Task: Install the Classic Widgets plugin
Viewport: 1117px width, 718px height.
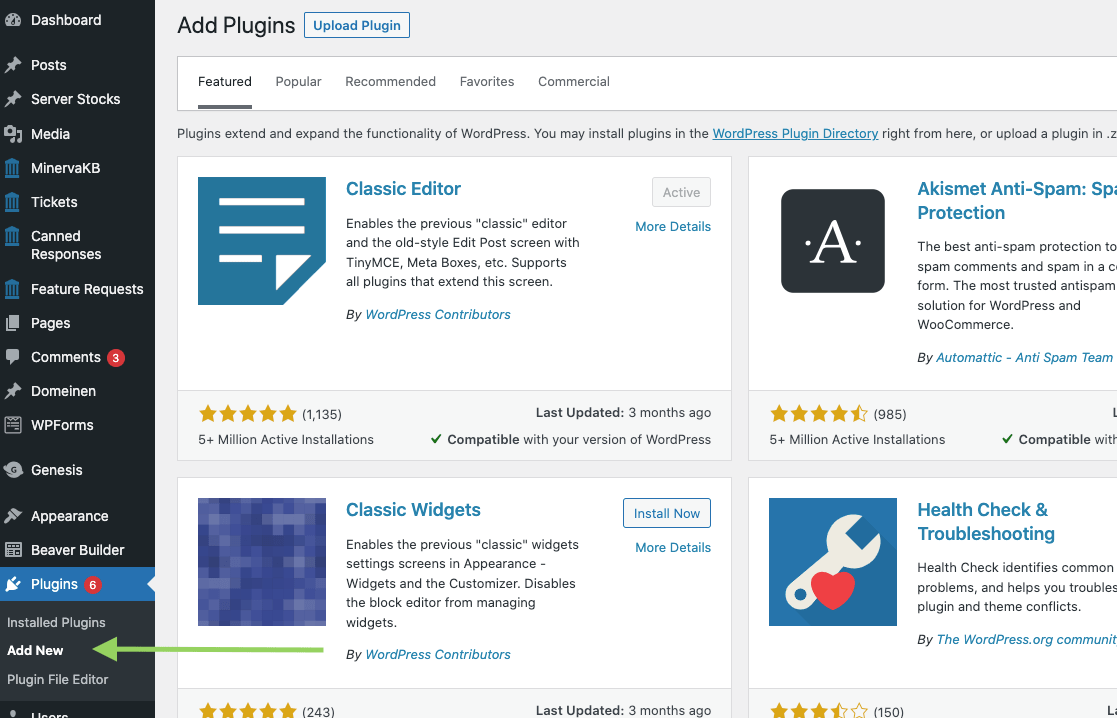Action: (666, 513)
